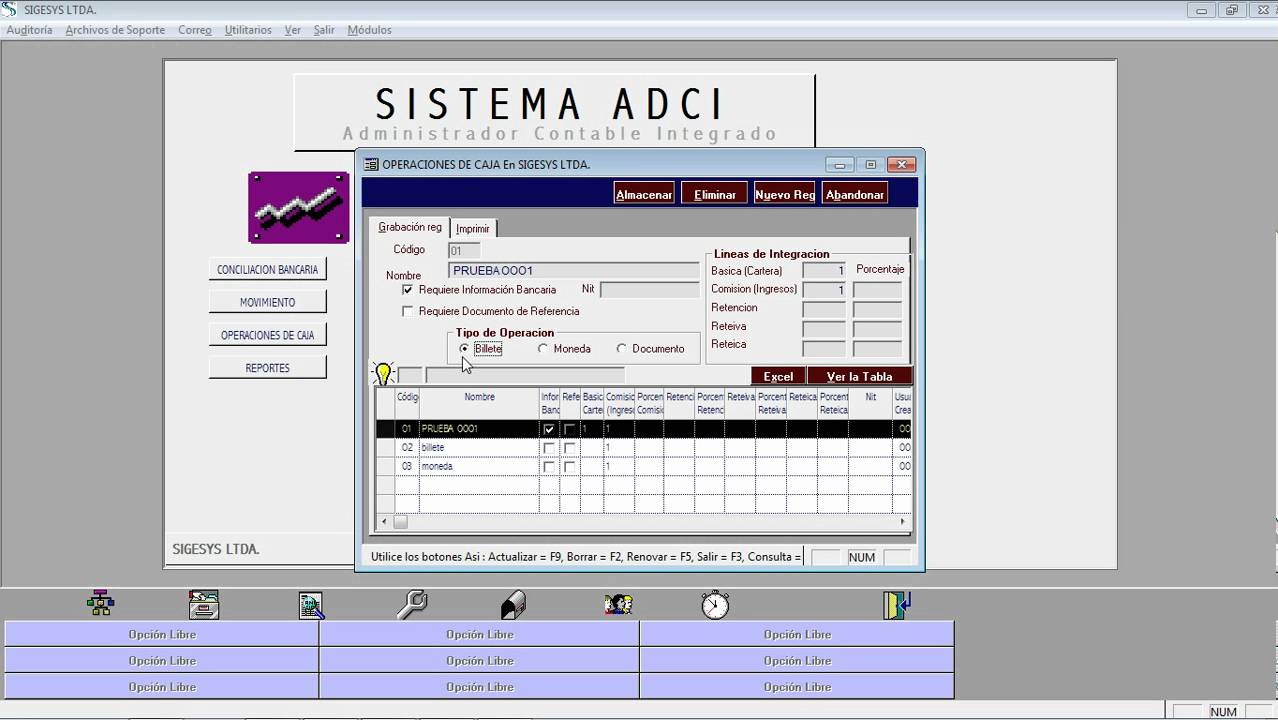Open the Utilitarios menu
The height and width of the screenshot is (720, 1278).
248,30
